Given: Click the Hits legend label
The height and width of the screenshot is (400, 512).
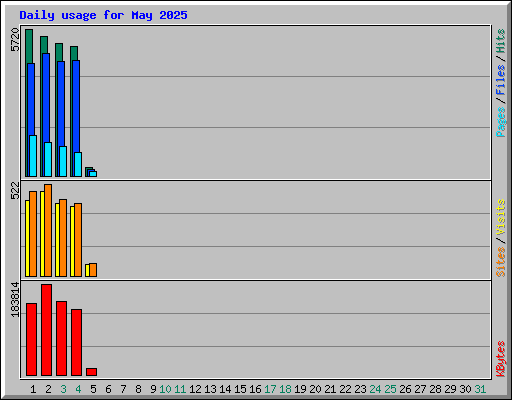Looking at the screenshot, I should coord(501,41).
